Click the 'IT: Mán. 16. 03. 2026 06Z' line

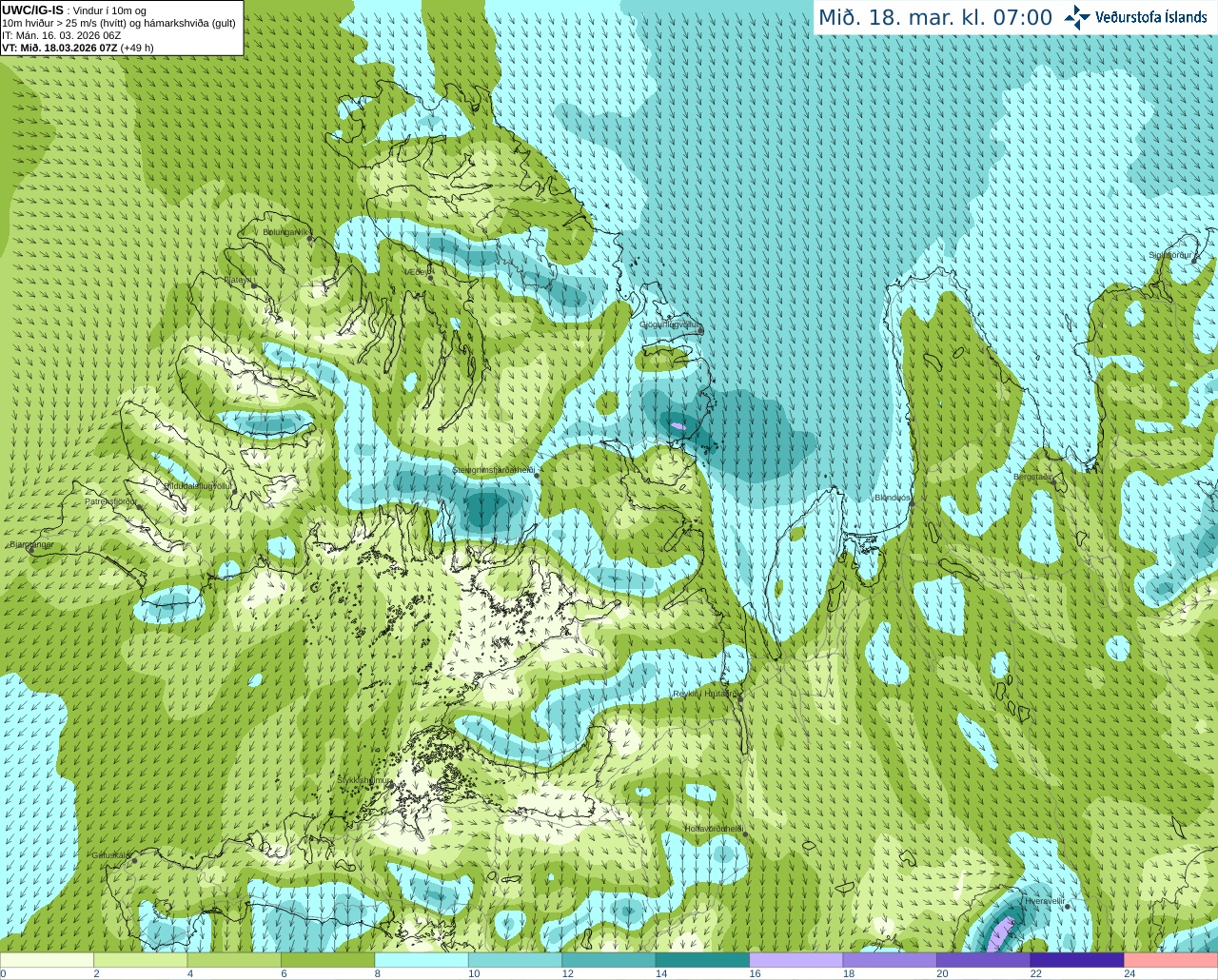62,35
